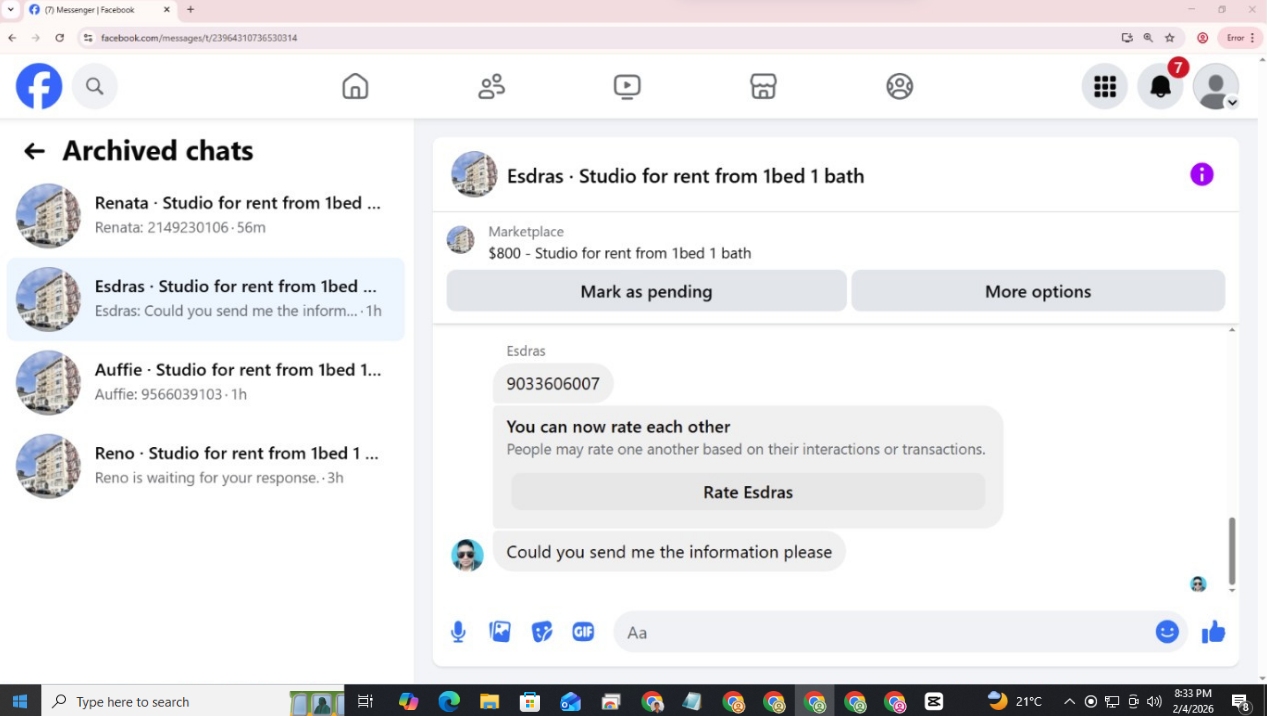Open a new browser tab
Image resolution: width=1267 pixels, height=716 pixels.
pyautogui.click(x=190, y=9)
